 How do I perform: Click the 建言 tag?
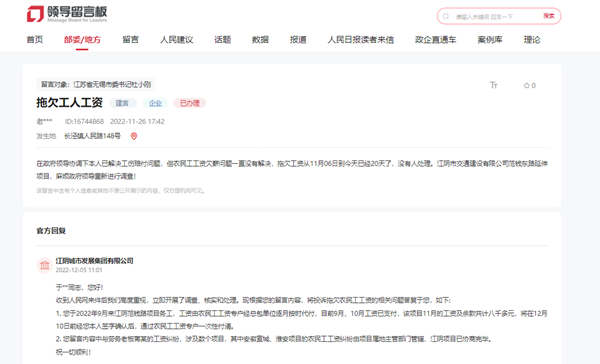point(122,103)
